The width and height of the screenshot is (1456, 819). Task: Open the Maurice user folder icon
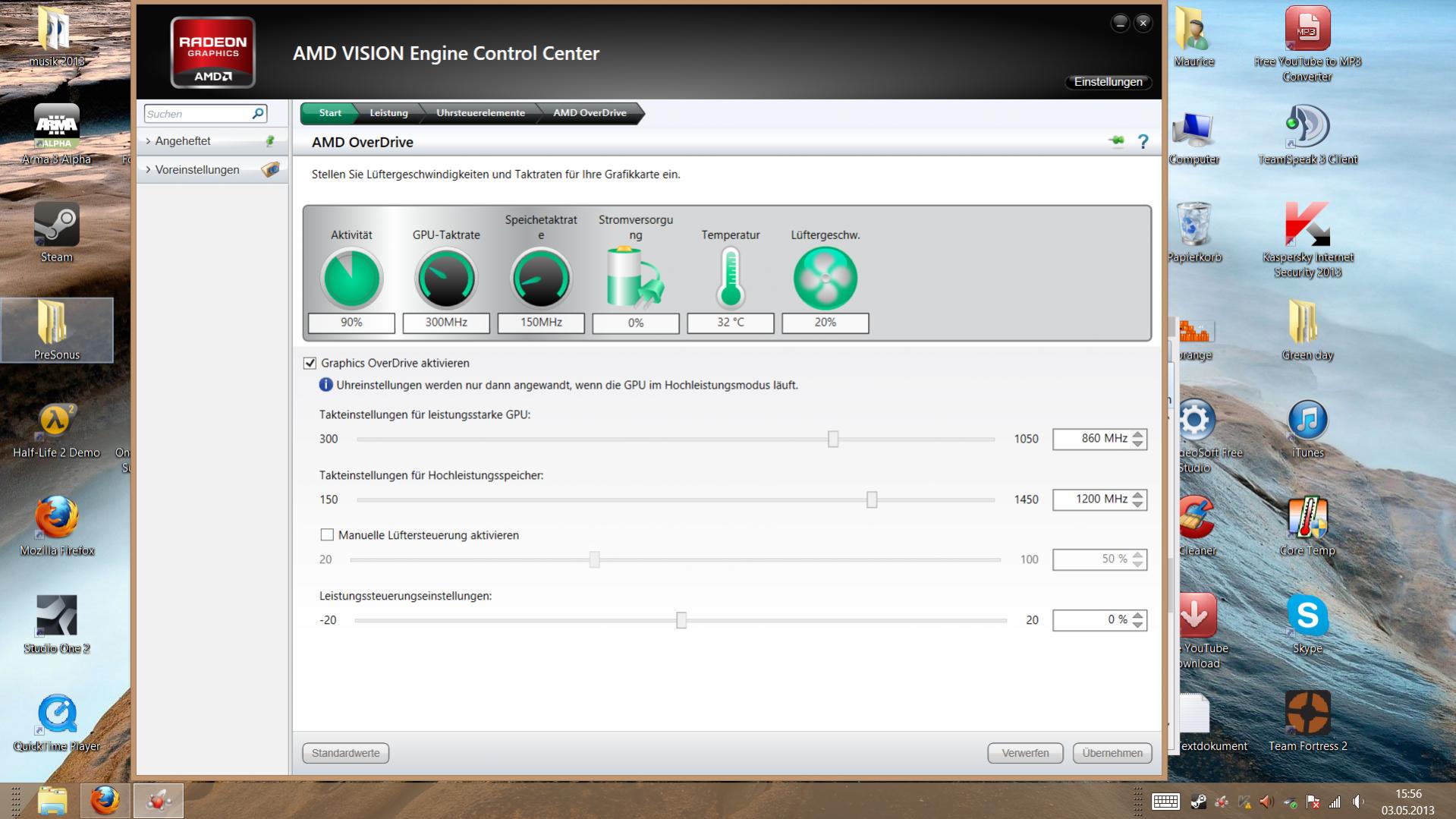1194,37
